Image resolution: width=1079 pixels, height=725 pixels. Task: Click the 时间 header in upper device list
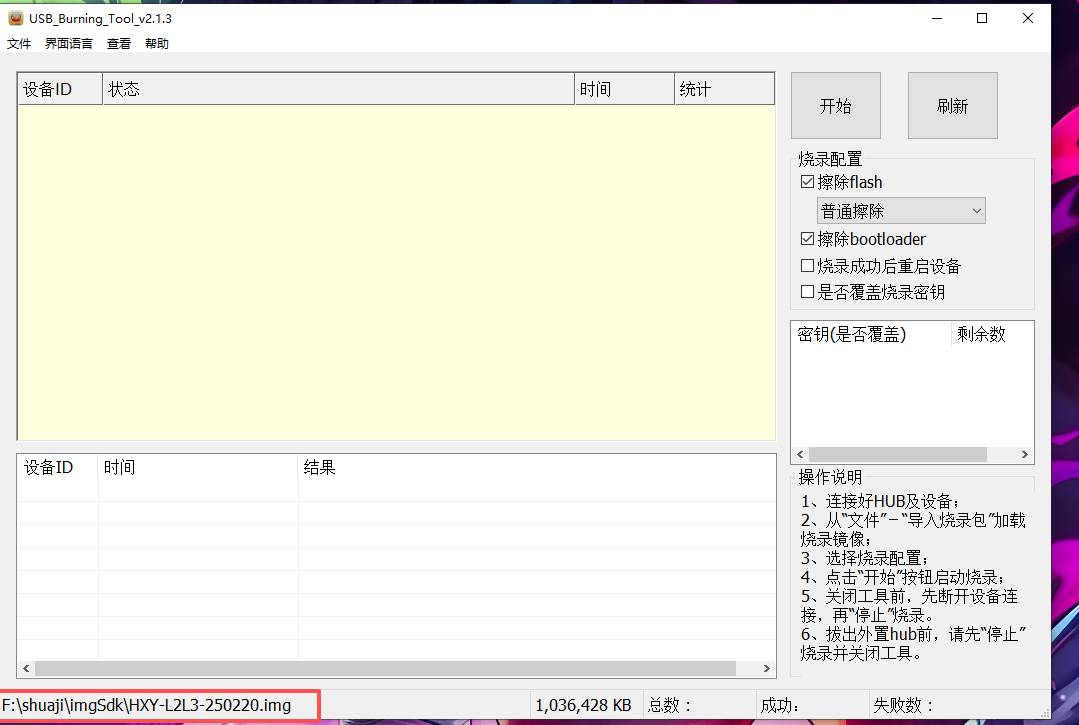624,90
